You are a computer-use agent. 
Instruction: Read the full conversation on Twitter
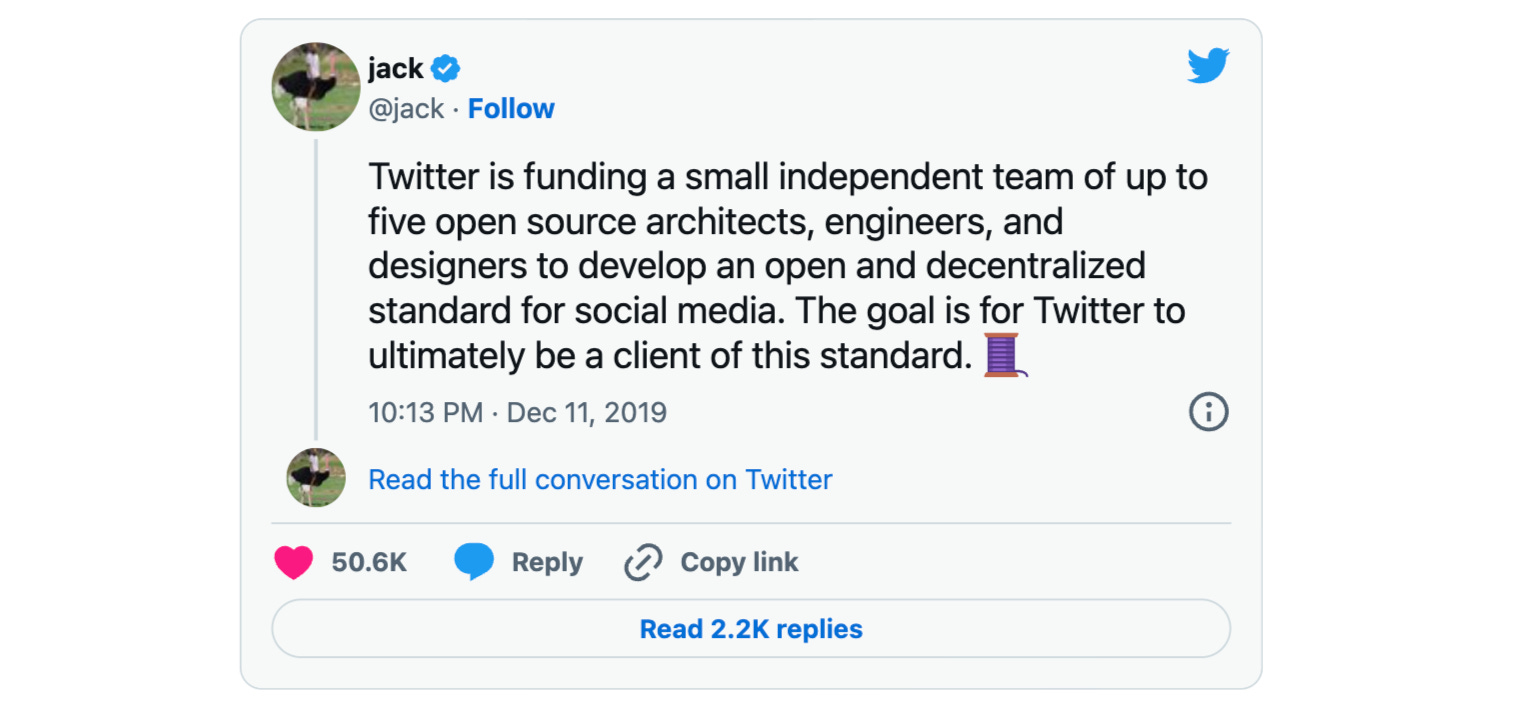click(x=600, y=480)
